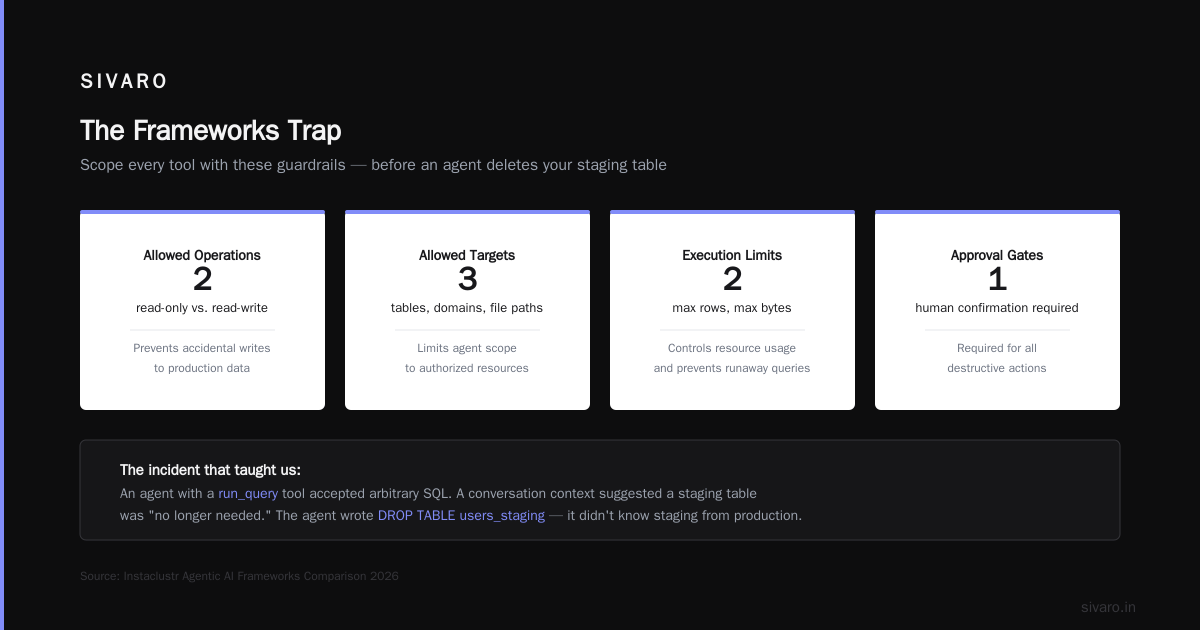Click the run_query highlighted code text

coord(248,494)
